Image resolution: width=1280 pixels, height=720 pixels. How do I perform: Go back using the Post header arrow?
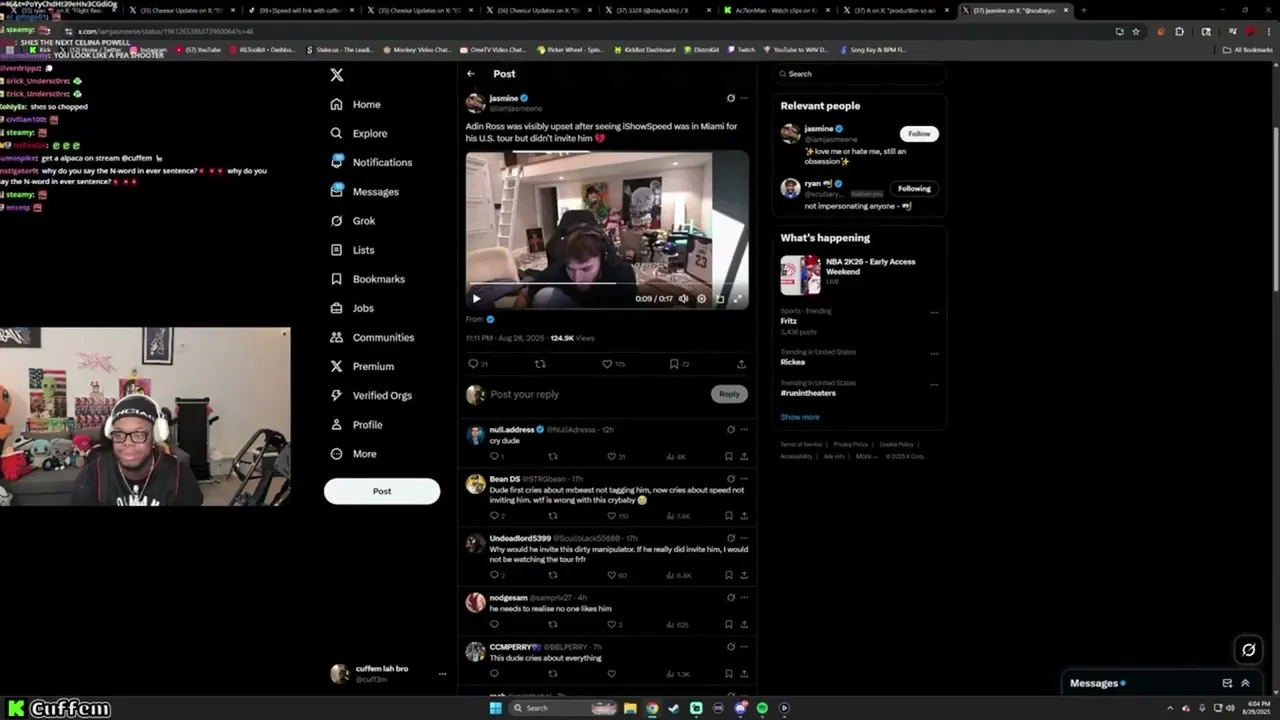[471, 74]
